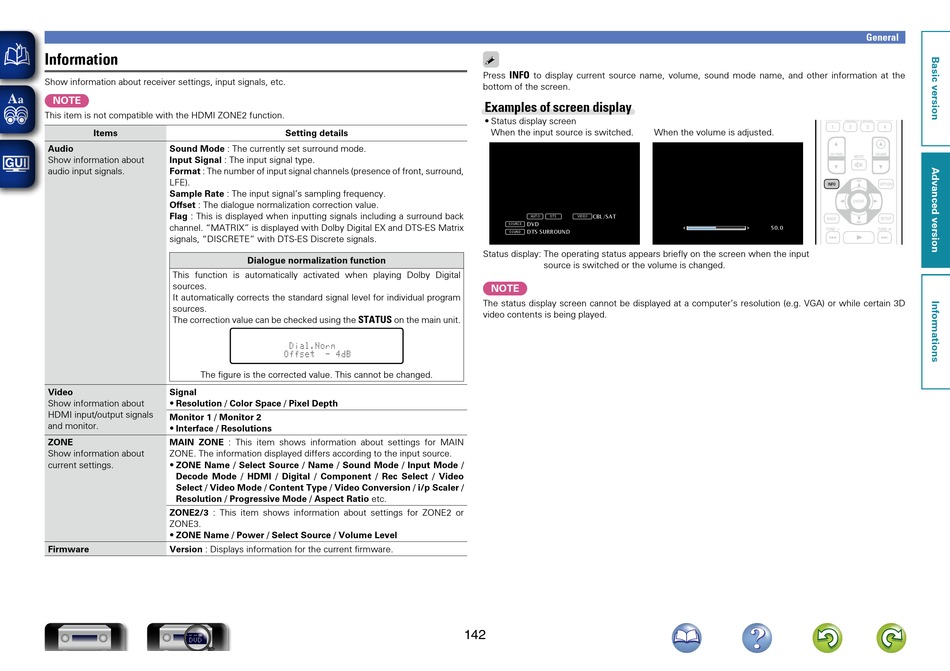Switch to Advanced version tab
This screenshot has width=950, height=671.
[935, 210]
